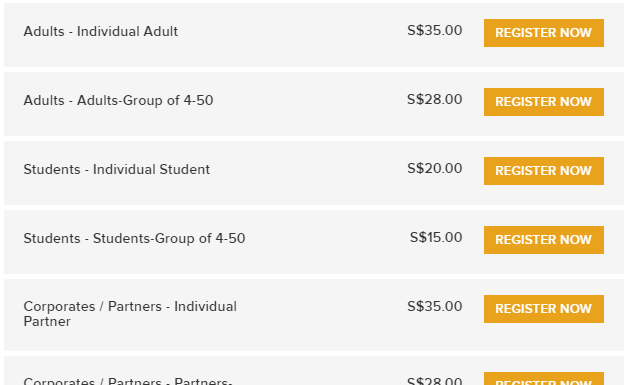Select the Corporates / Partners - Individual Partner label
The image size is (626, 385).
tap(130, 314)
